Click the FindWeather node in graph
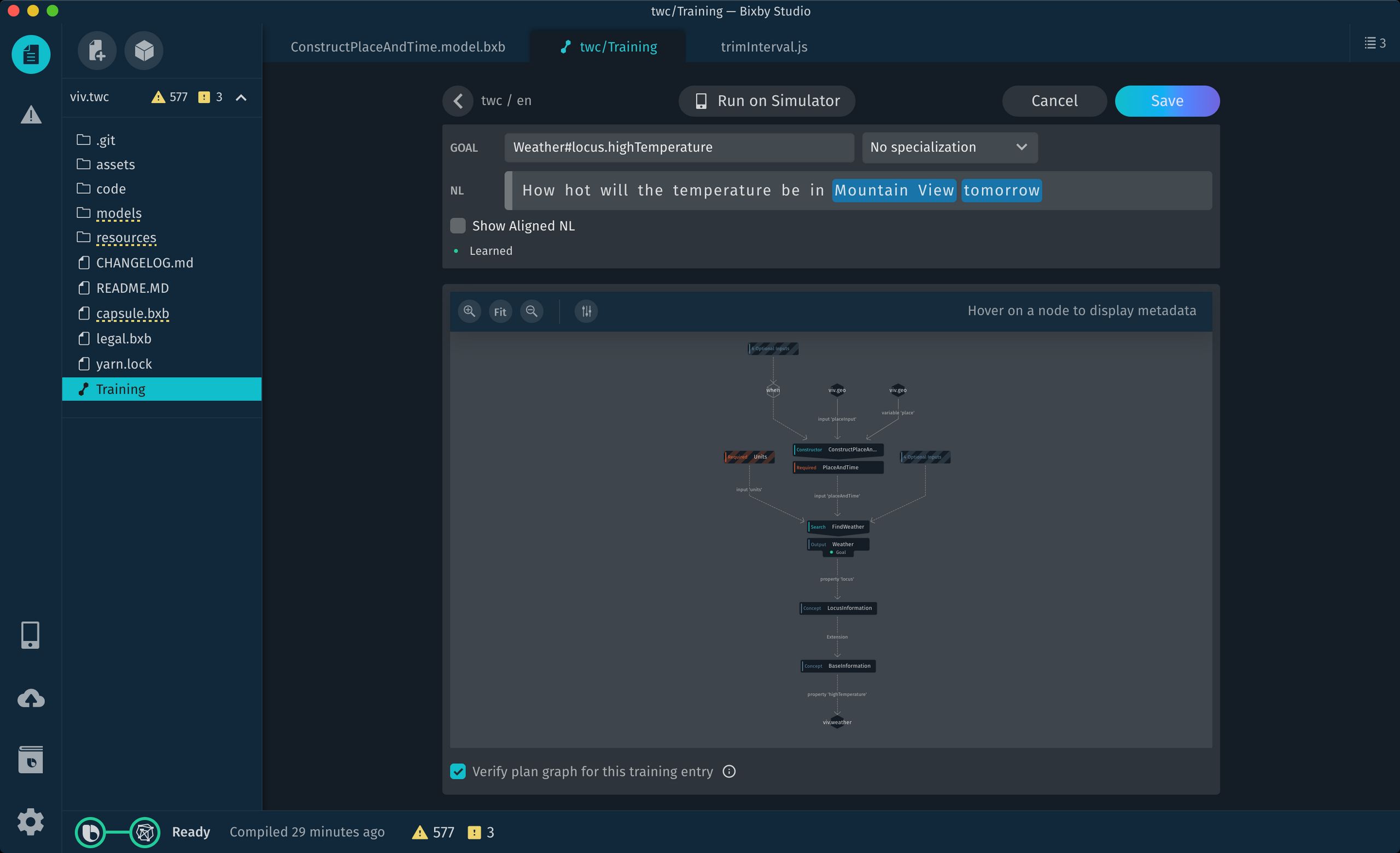This screenshot has width=1400, height=853. [x=838, y=527]
